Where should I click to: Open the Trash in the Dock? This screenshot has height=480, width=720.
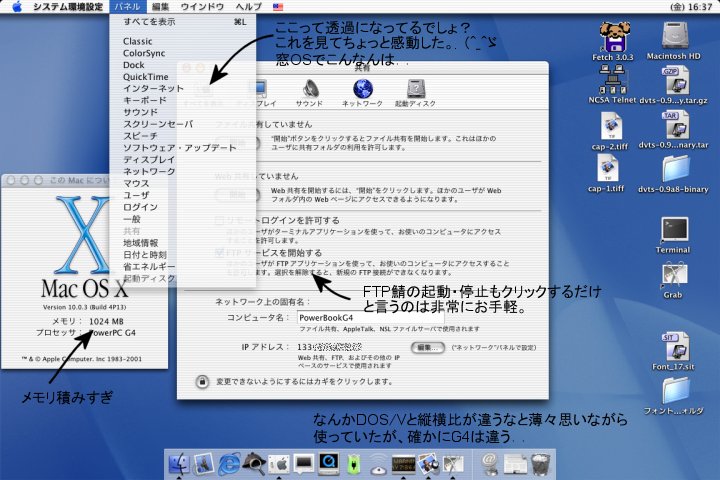pos(540,464)
